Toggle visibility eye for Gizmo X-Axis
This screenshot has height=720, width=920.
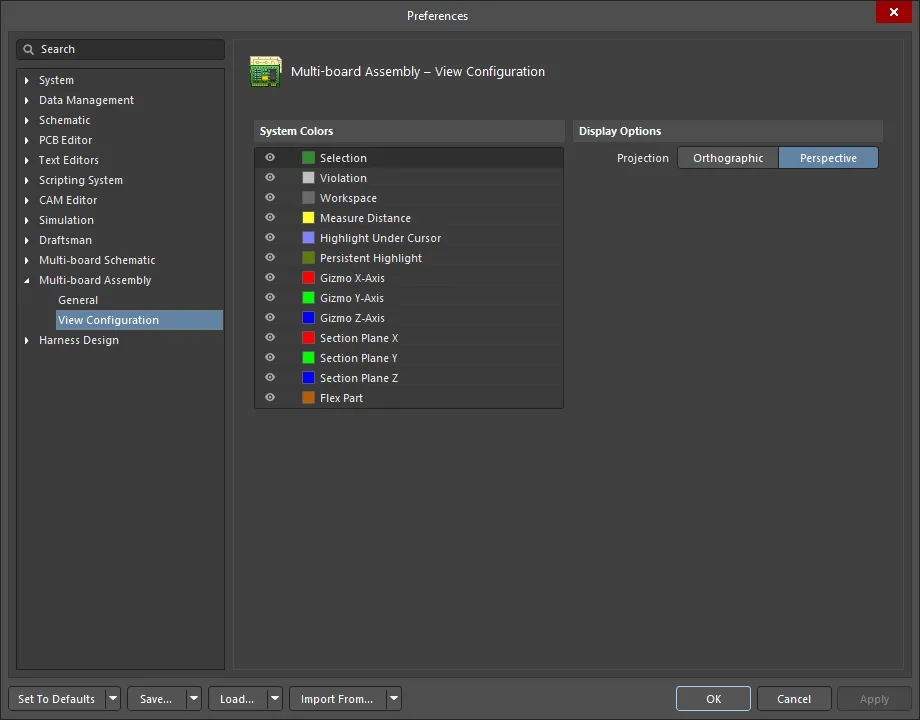tap(270, 277)
